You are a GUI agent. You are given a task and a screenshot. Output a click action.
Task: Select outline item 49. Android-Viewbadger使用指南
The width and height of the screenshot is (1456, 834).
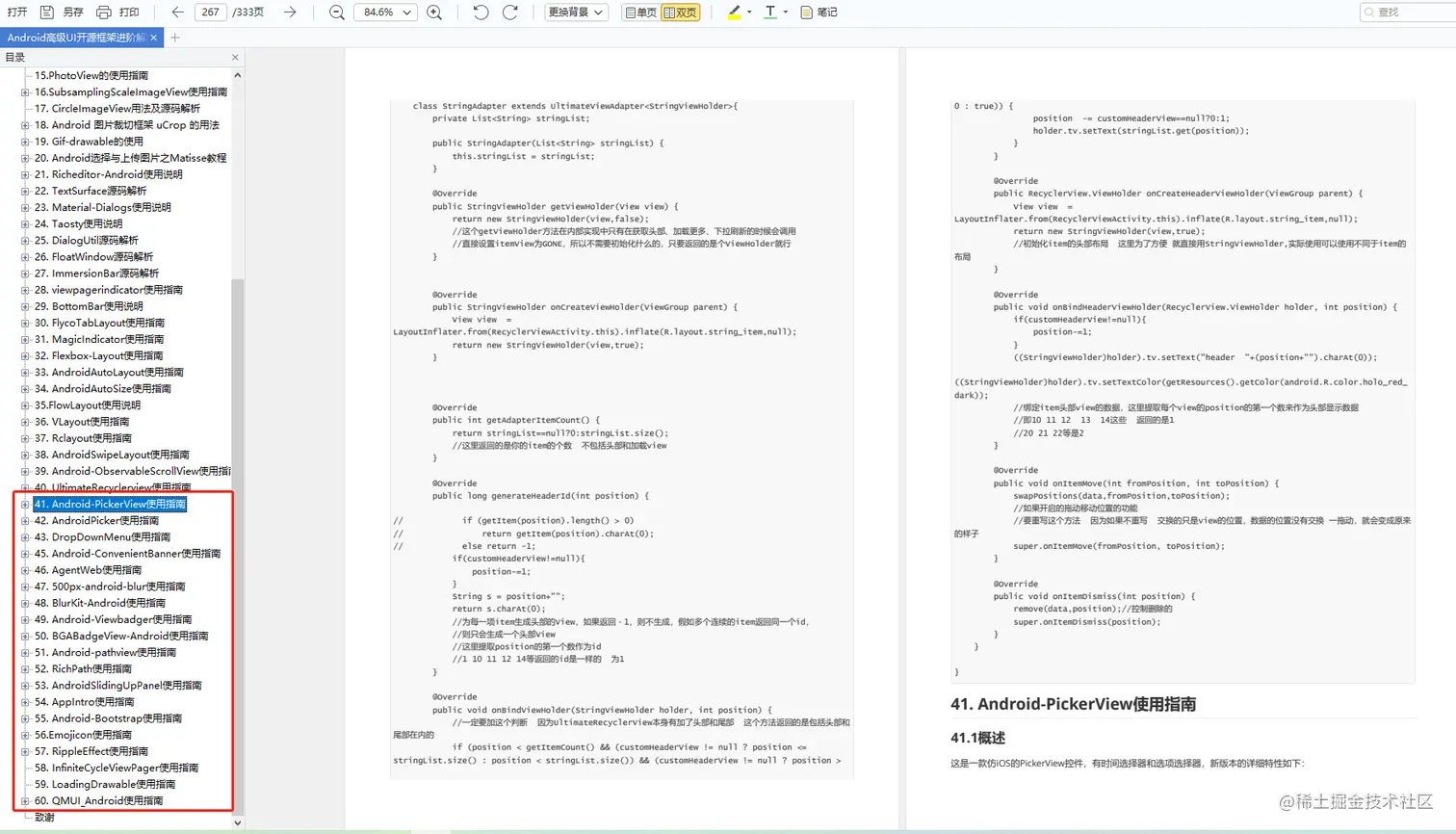113,619
